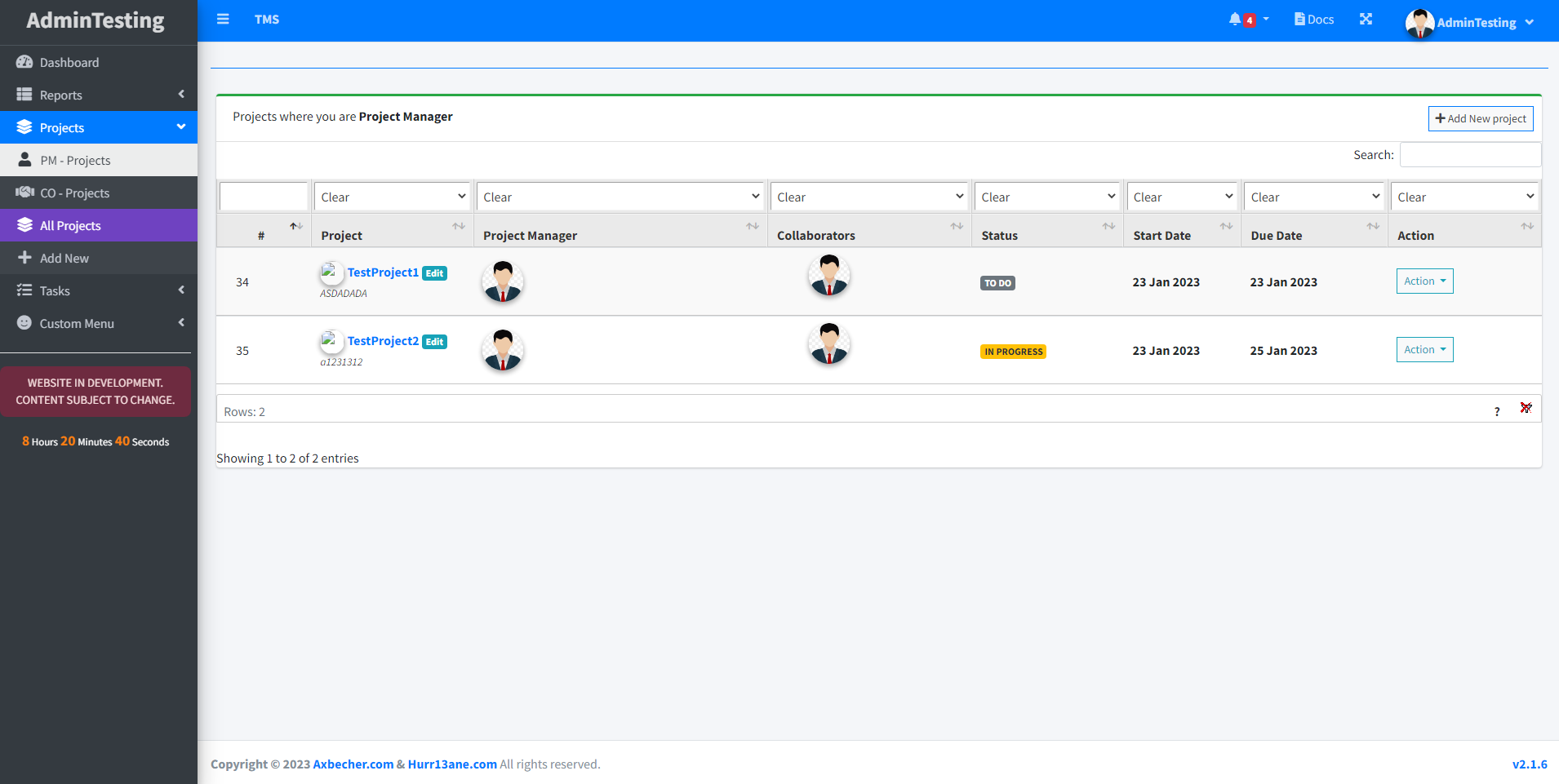Expand the Reports sidebar menu
Viewport: 1559px width, 784px height.
click(x=98, y=95)
